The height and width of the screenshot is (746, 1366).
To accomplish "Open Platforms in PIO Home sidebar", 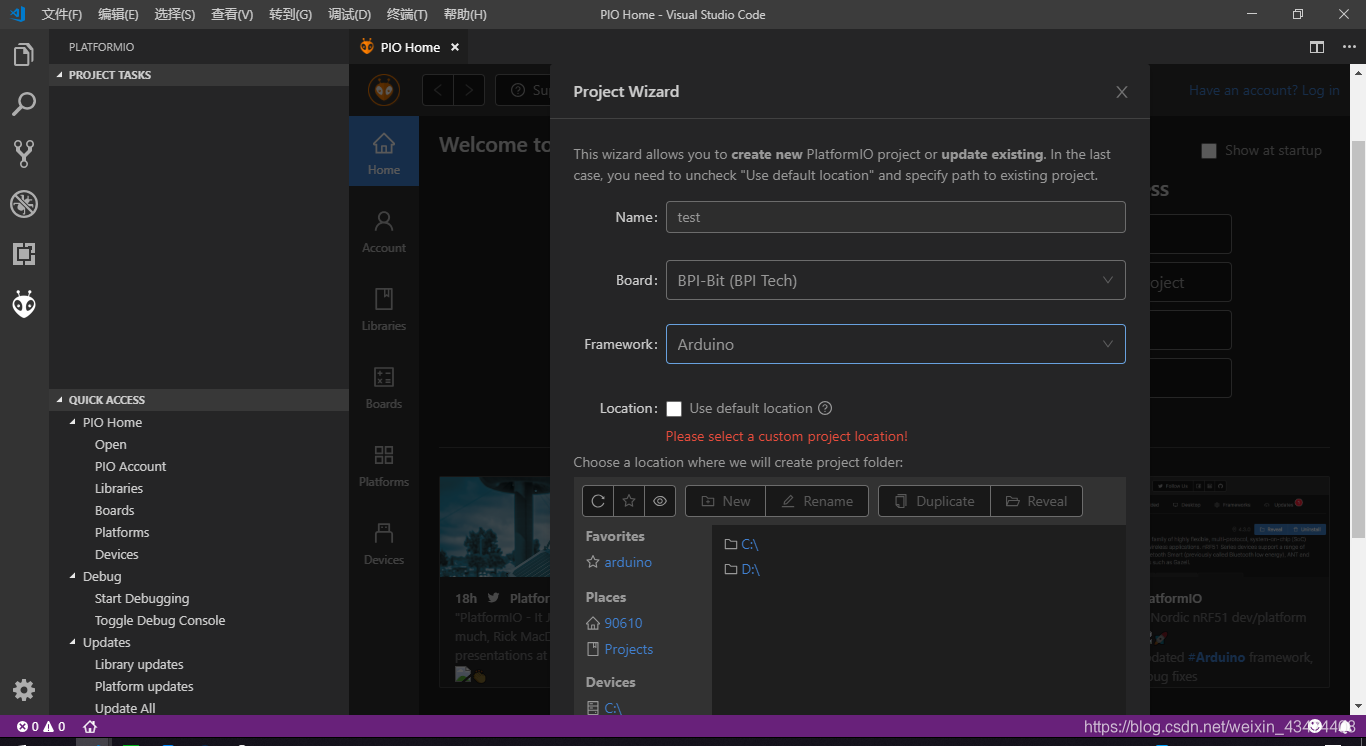I will [x=384, y=465].
